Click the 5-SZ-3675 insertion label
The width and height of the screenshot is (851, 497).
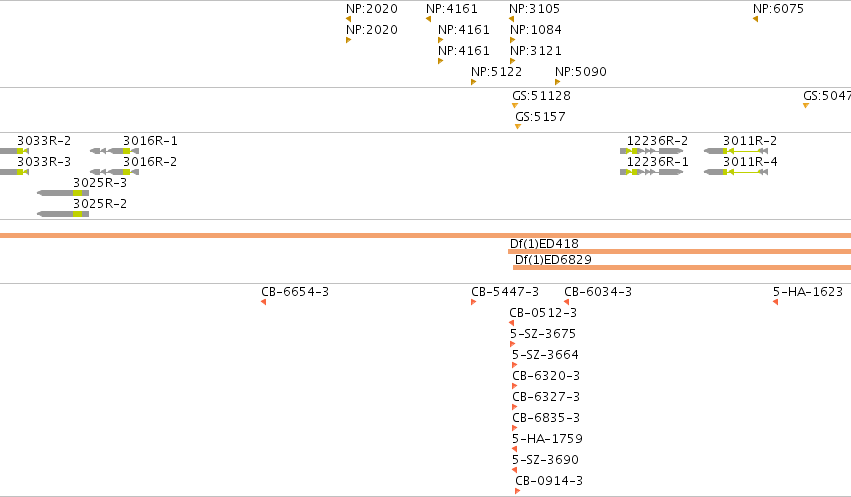point(543,334)
